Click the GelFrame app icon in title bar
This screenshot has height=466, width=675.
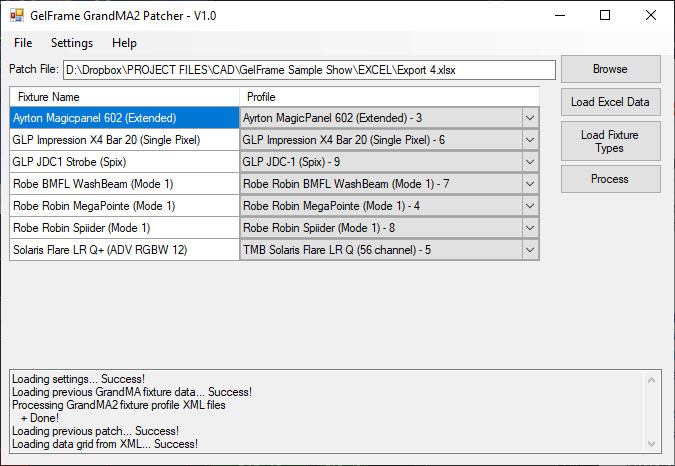point(17,15)
